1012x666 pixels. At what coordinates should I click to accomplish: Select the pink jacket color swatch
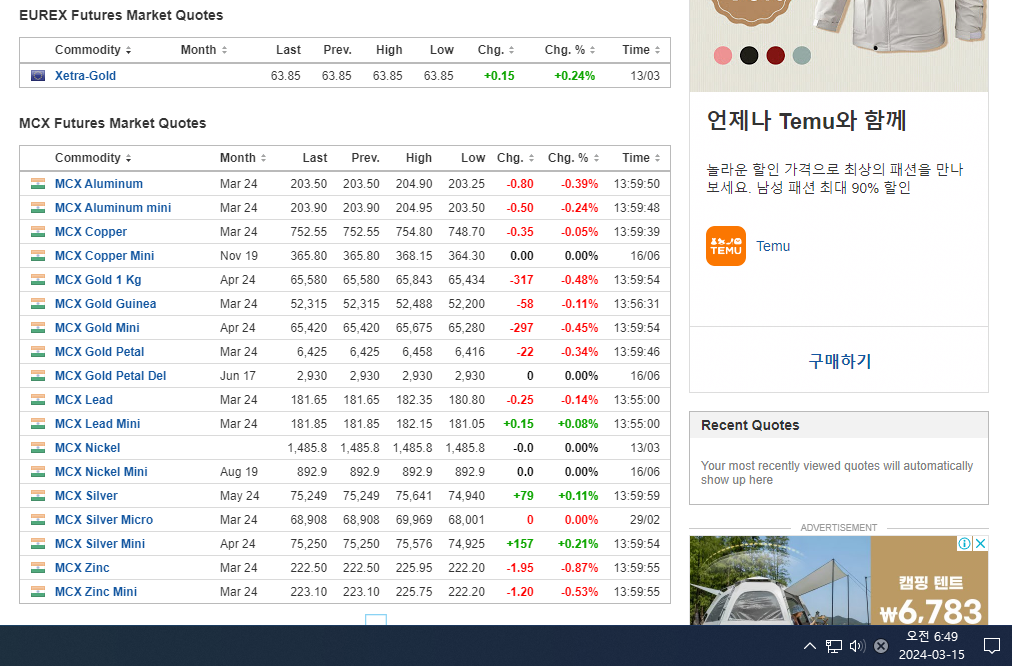(723, 56)
